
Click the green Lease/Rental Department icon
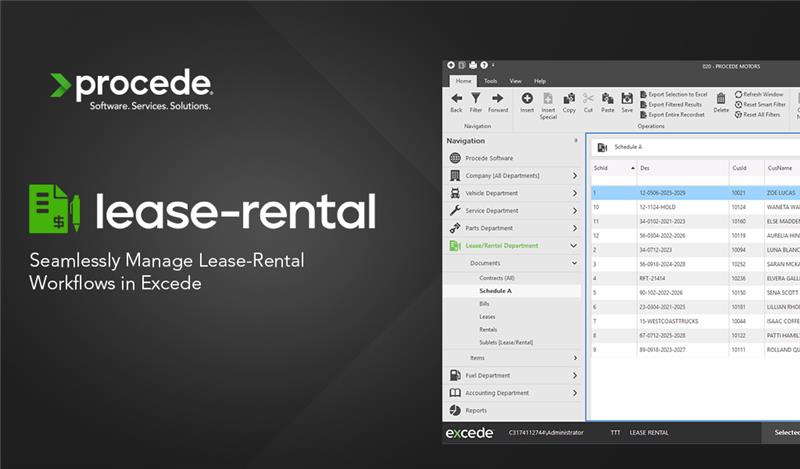(455, 245)
